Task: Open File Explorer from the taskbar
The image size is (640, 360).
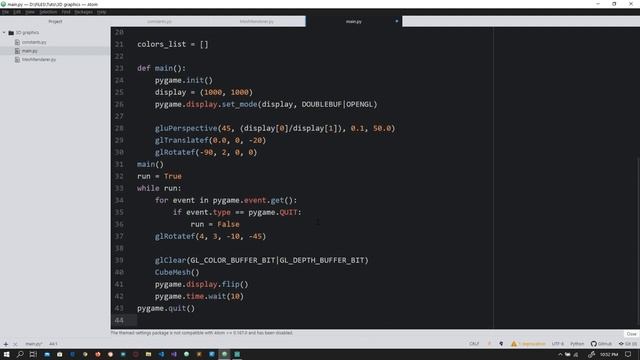Action: (148, 354)
